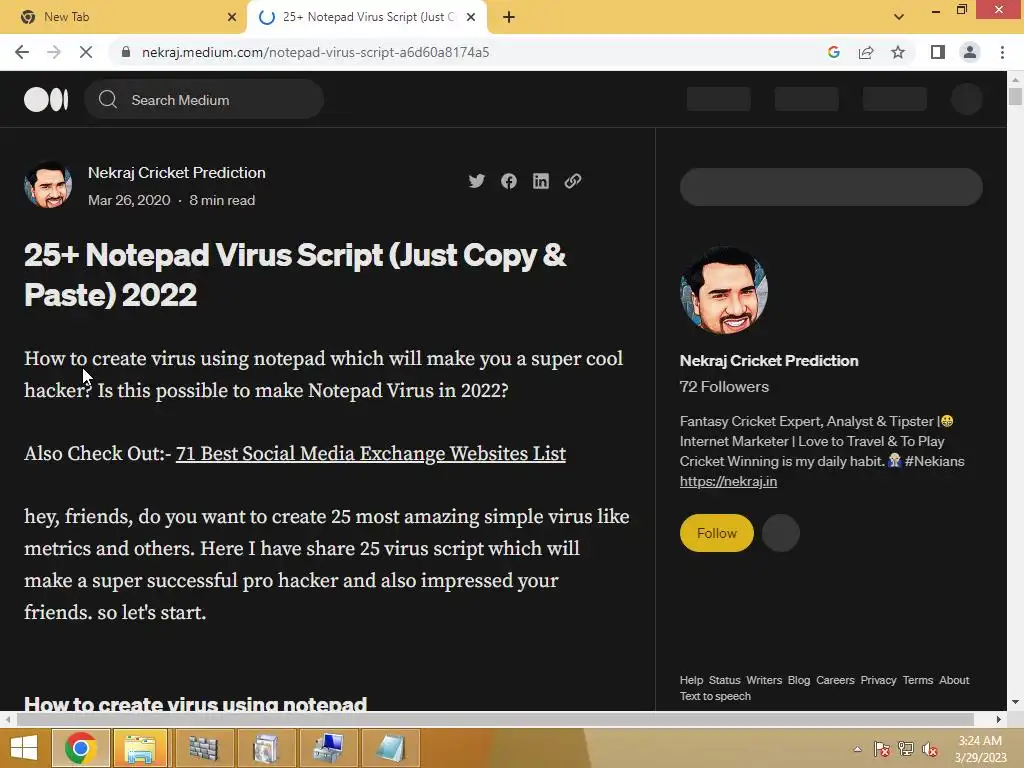
Task: Click the Google icon in address bar
Action: (x=833, y=52)
